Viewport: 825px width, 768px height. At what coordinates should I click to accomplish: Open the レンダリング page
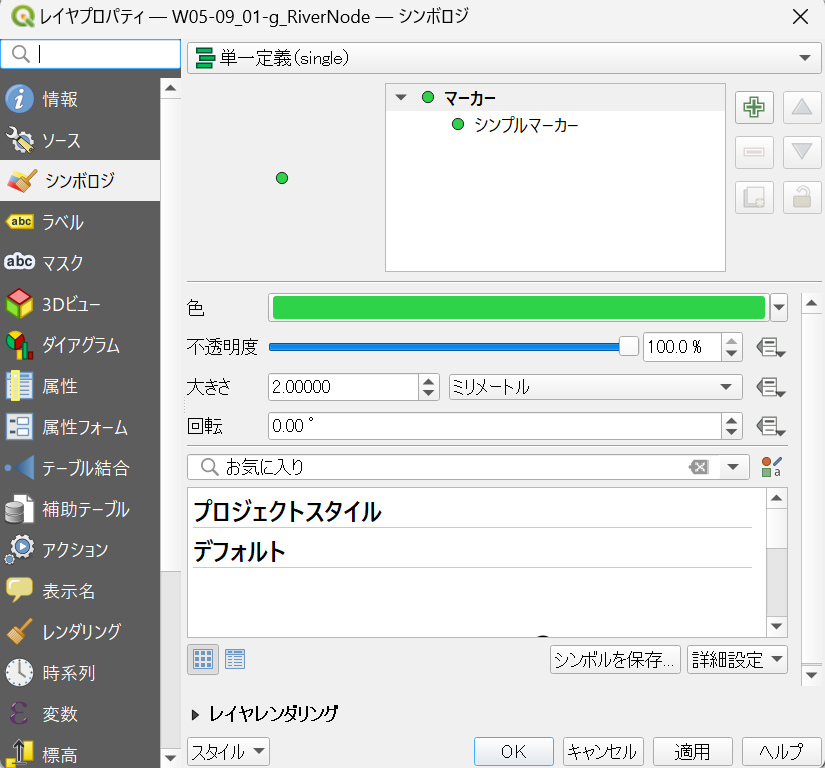click(80, 631)
